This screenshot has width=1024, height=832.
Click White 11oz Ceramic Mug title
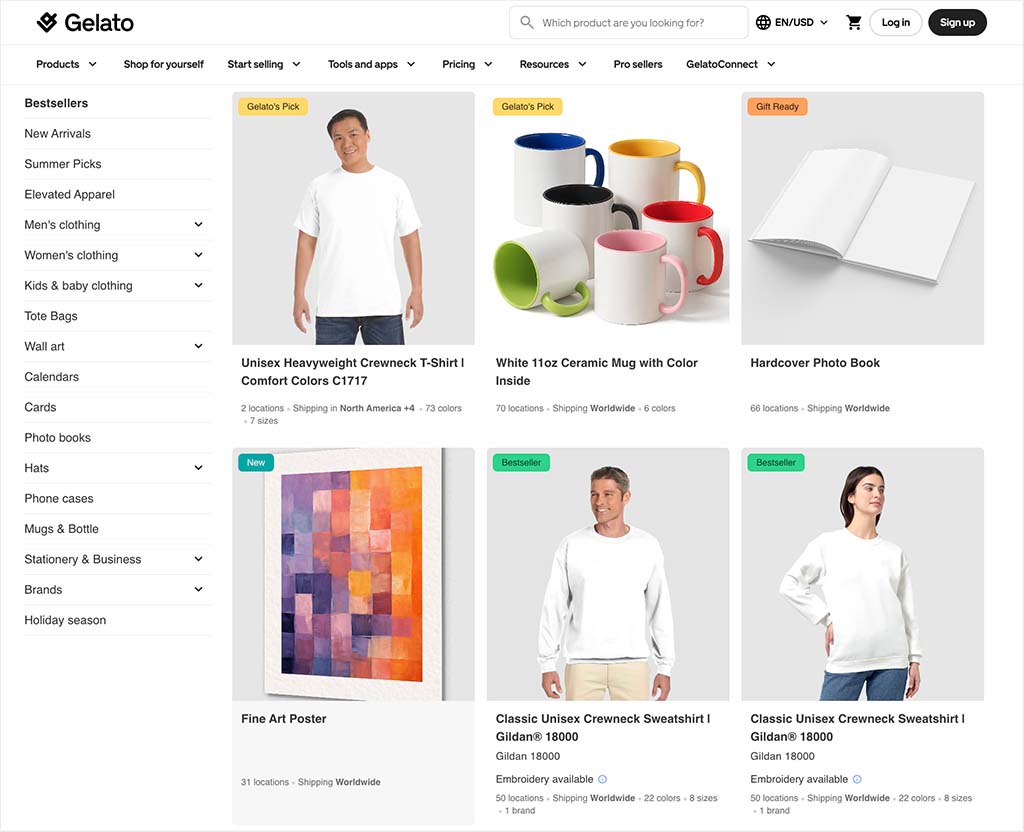[596, 372]
